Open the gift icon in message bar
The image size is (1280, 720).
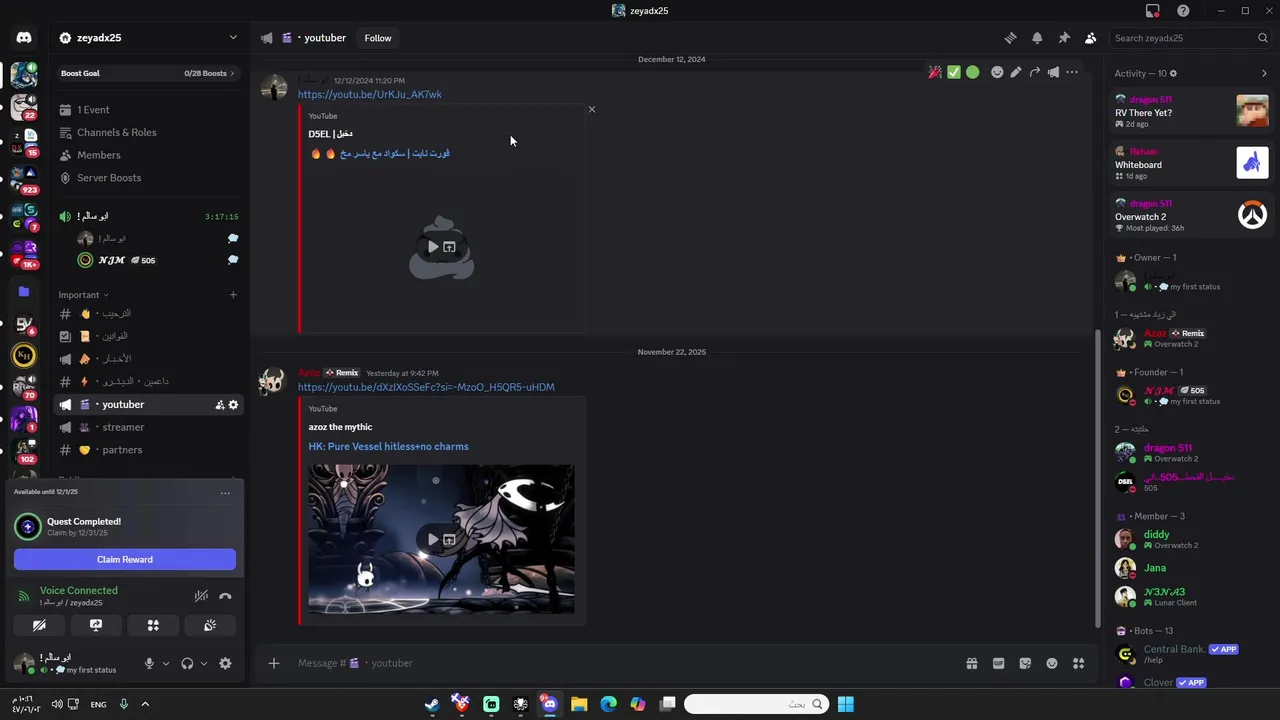tap(971, 663)
